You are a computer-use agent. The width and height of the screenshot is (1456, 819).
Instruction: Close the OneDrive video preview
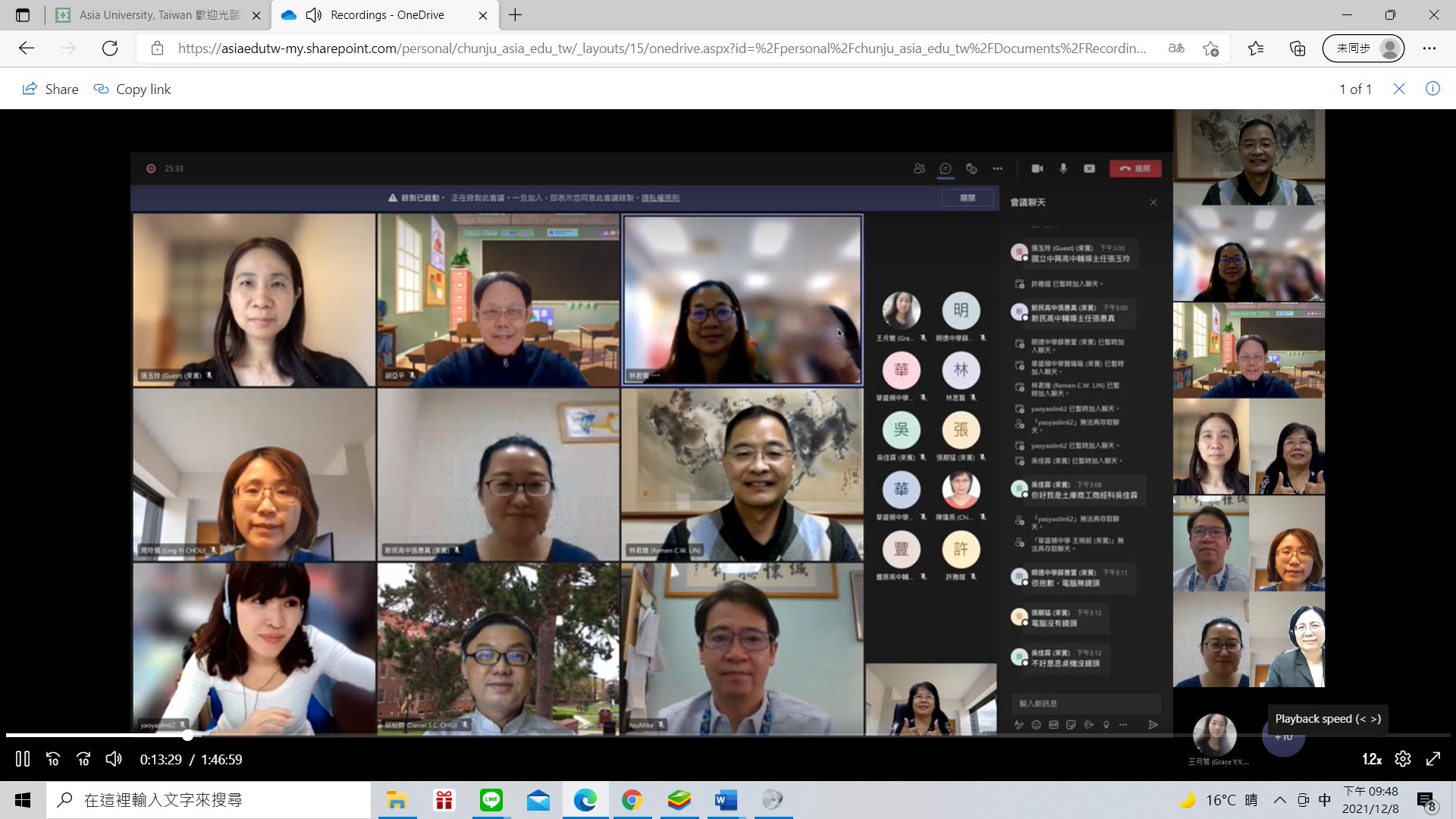click(1399, 89)
